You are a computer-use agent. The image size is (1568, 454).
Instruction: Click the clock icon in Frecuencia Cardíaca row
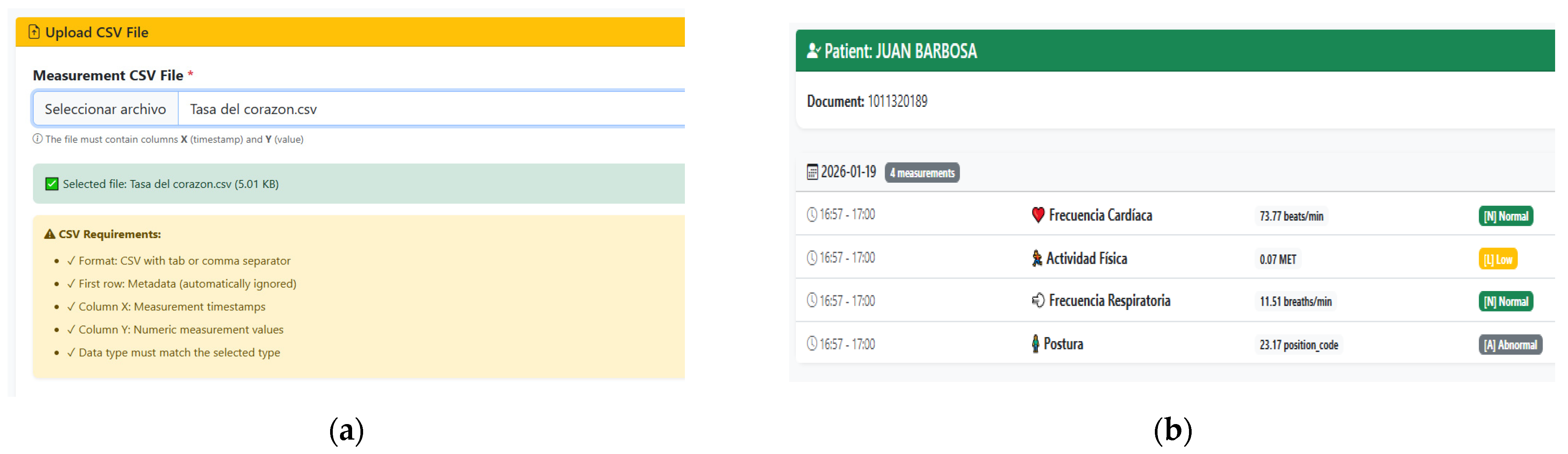811,215
